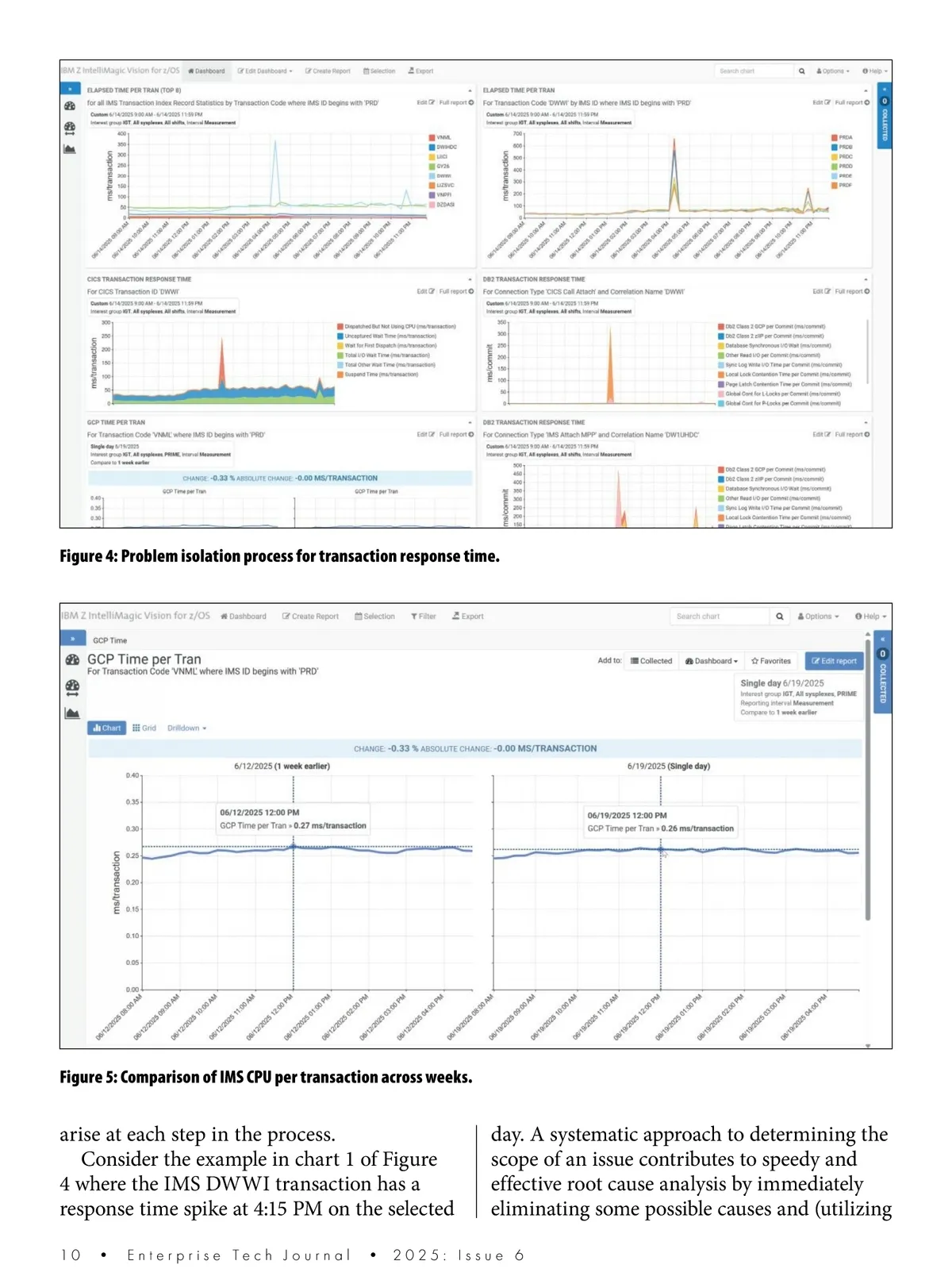Viewport: 952px width, 1280px height.
Task: Click the dashboard gauge icon in the GCP Time report sidebar
Action: [72, 659]
